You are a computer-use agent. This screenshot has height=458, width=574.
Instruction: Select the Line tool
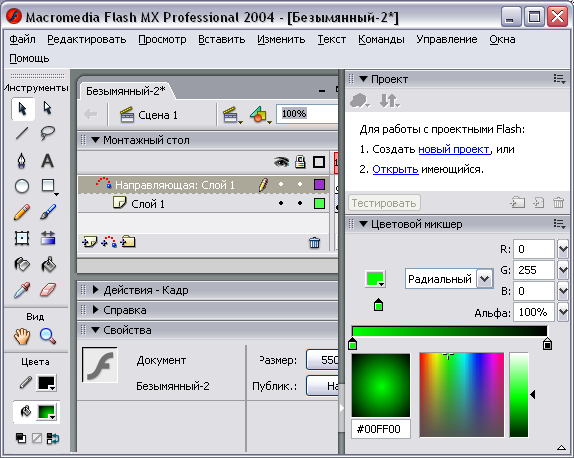tap(22, 133)
